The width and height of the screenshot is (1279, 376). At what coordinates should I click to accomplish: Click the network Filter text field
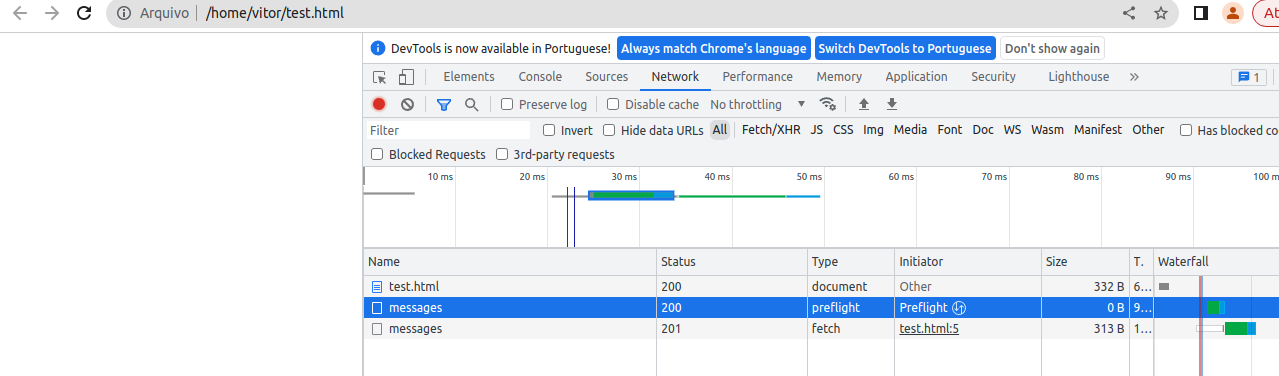[x=448, y=130]
